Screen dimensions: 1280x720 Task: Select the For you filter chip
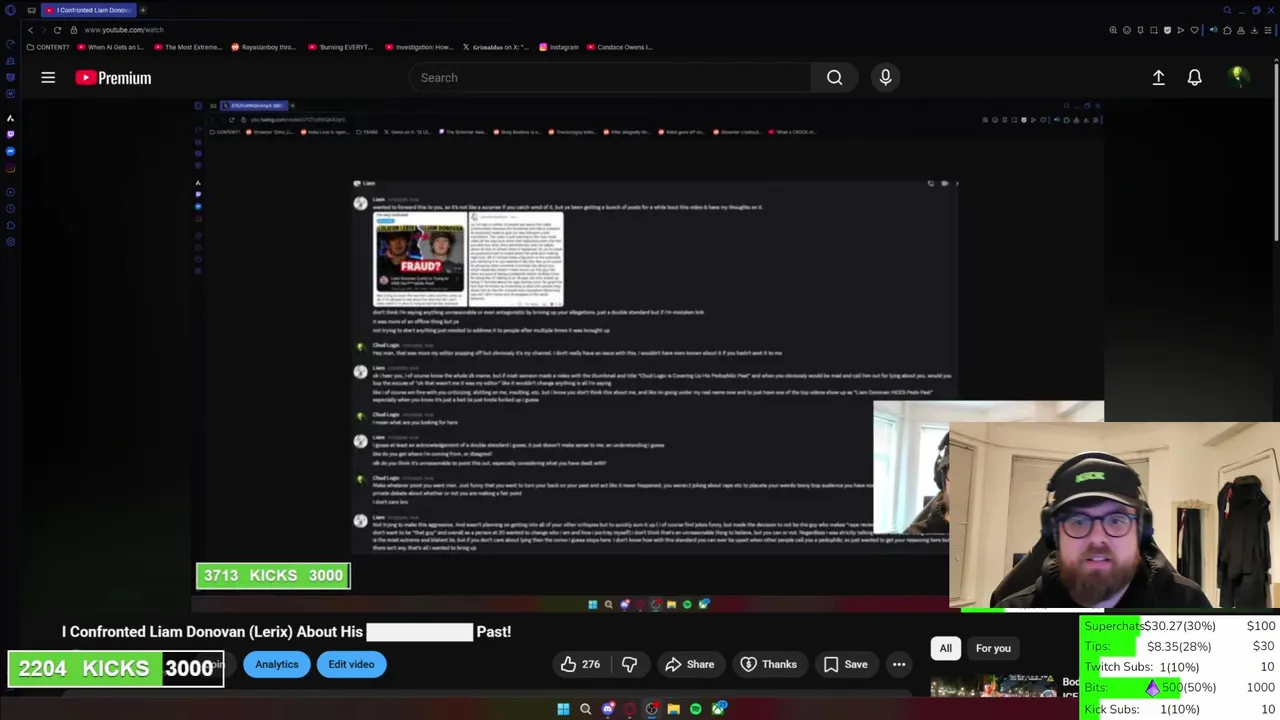[993, 648]
